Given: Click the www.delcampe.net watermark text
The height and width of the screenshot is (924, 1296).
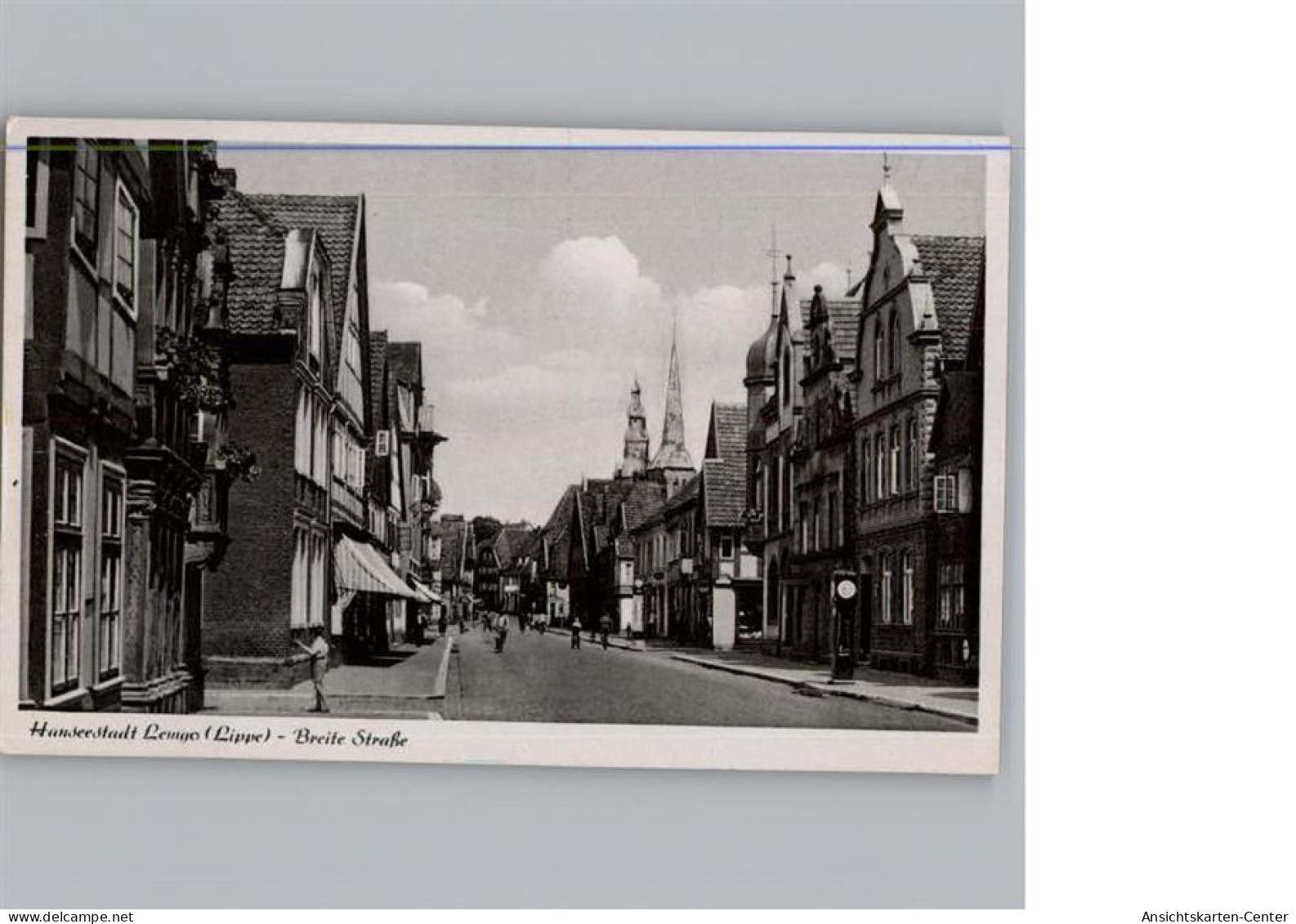Looking at the screenshot, I should click(67, 917).
